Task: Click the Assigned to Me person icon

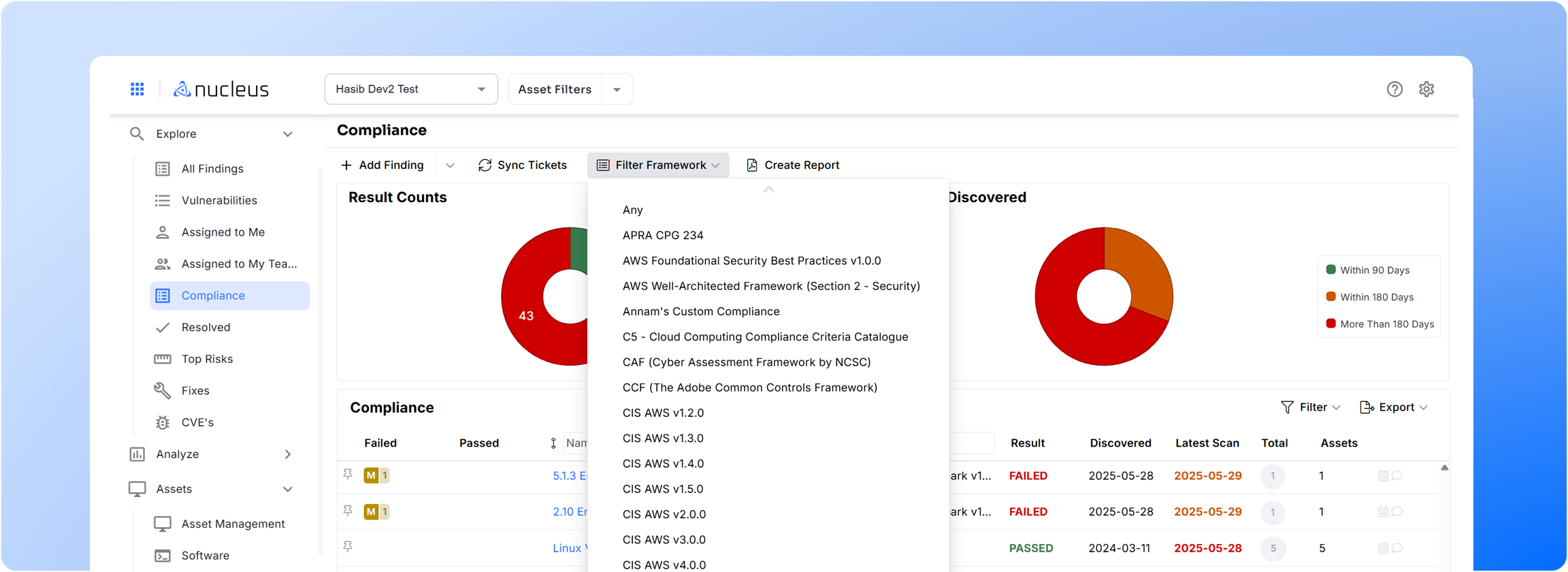Action: click(163, 232)
